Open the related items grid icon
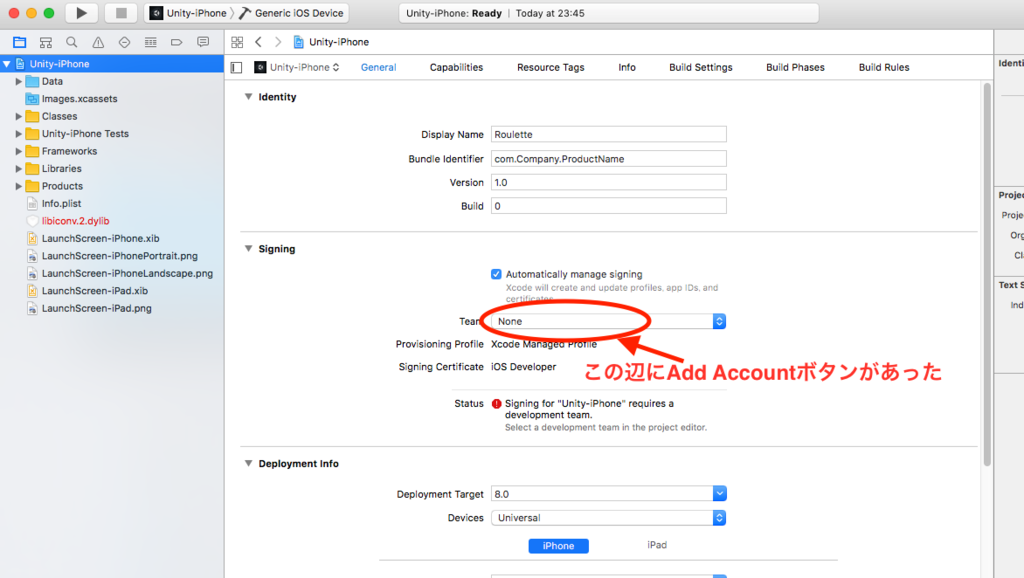This screenshot has height=578, width=1024. [237, 42]
